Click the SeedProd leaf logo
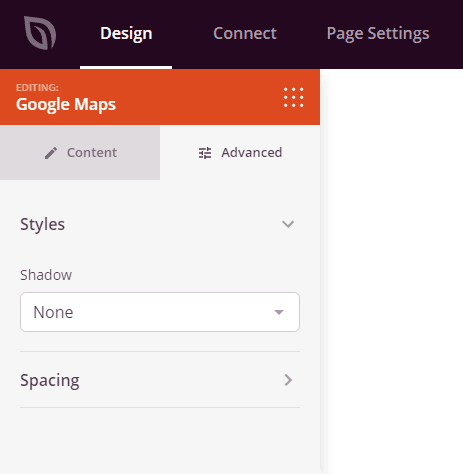This screenshot has width=463, height=474. 40,33
